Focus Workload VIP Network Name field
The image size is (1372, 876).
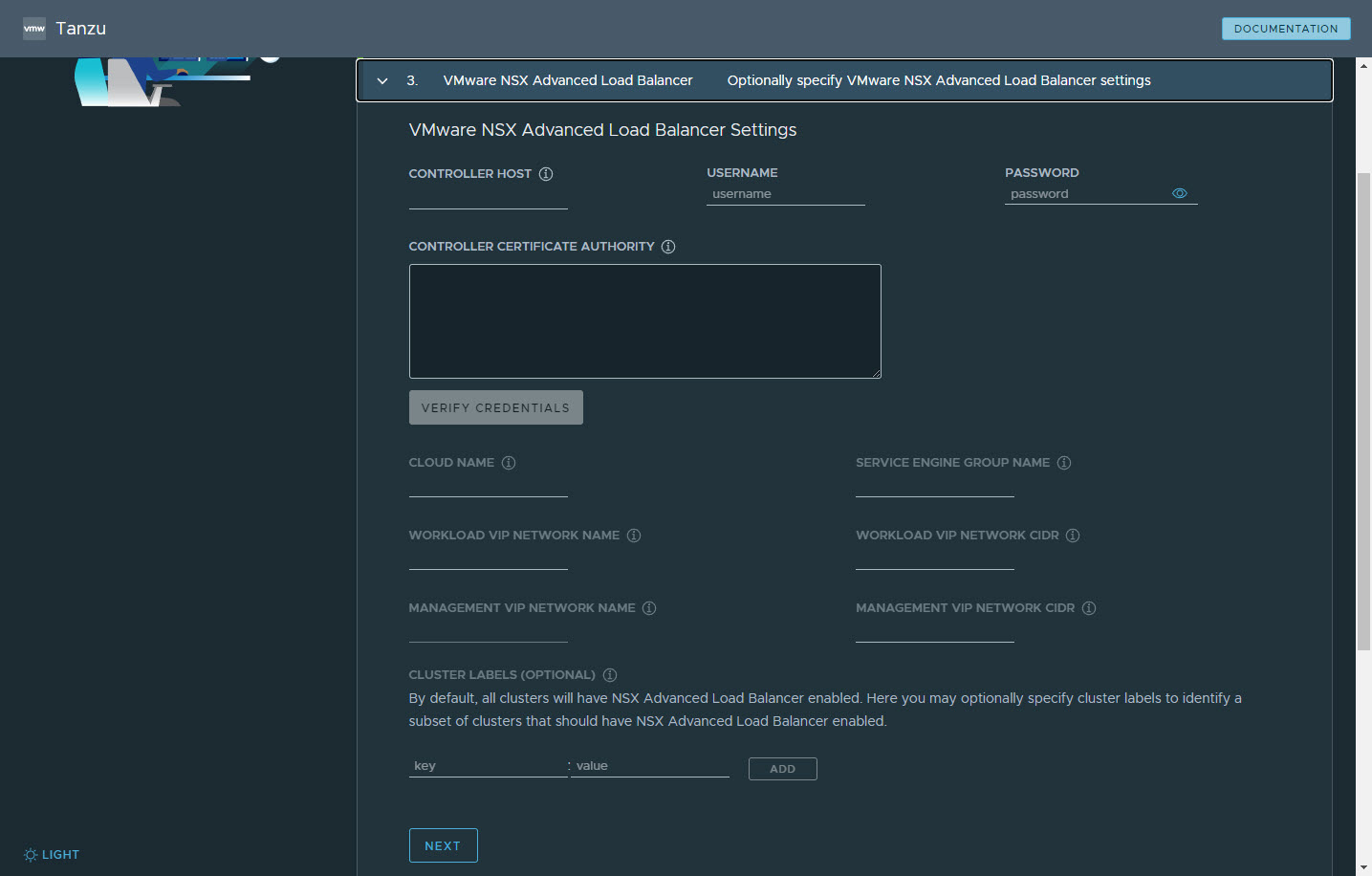pyautogui.click(x=489, y=558)
